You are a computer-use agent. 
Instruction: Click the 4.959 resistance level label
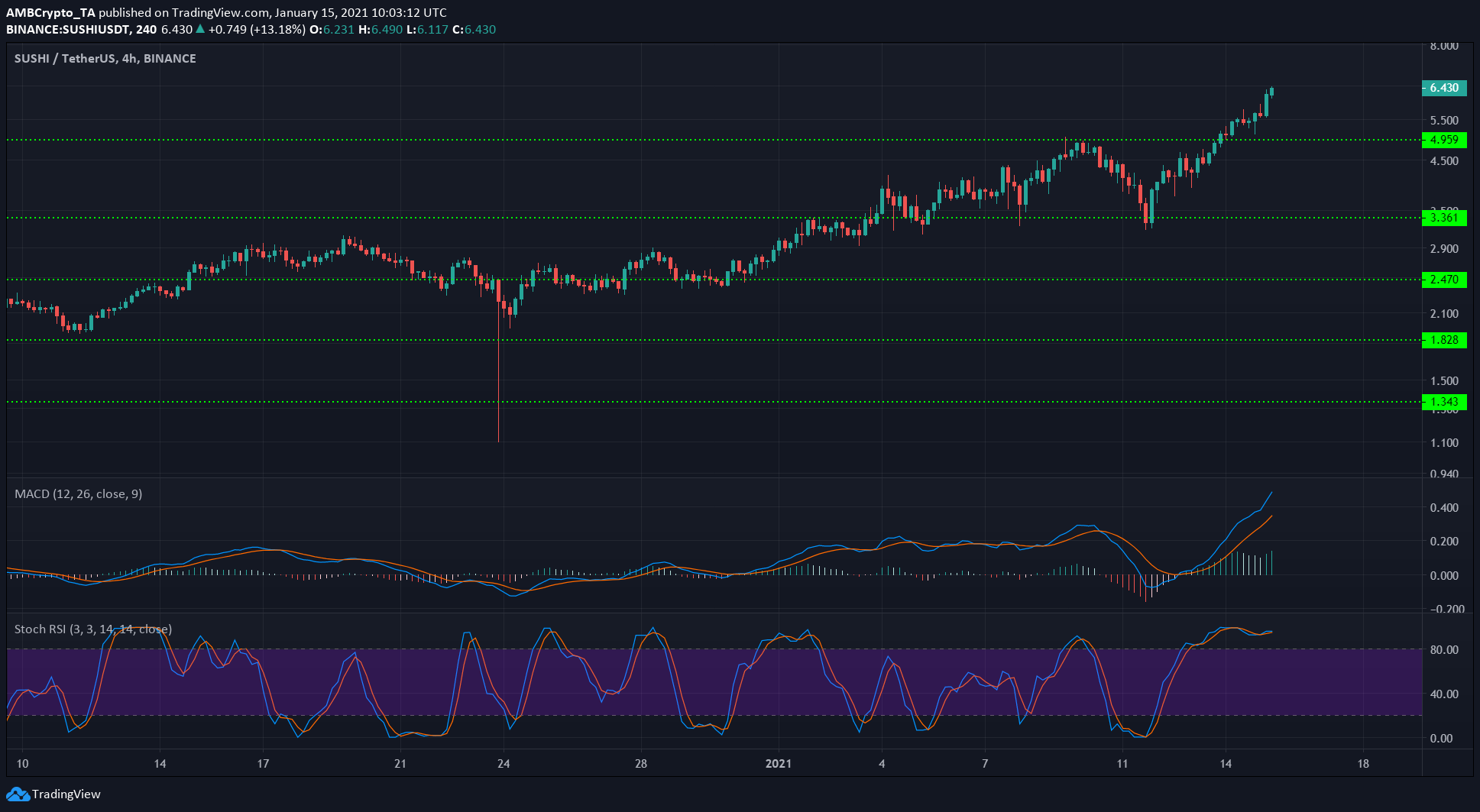(1444, 140)
